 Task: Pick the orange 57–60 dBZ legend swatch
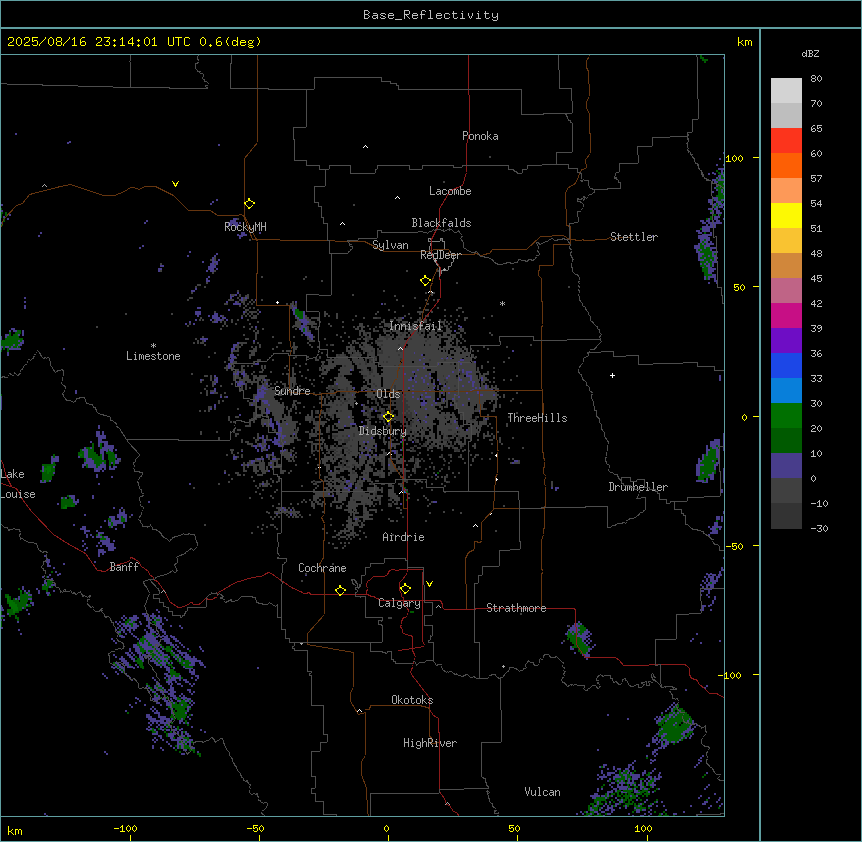(x=786, y=166)
